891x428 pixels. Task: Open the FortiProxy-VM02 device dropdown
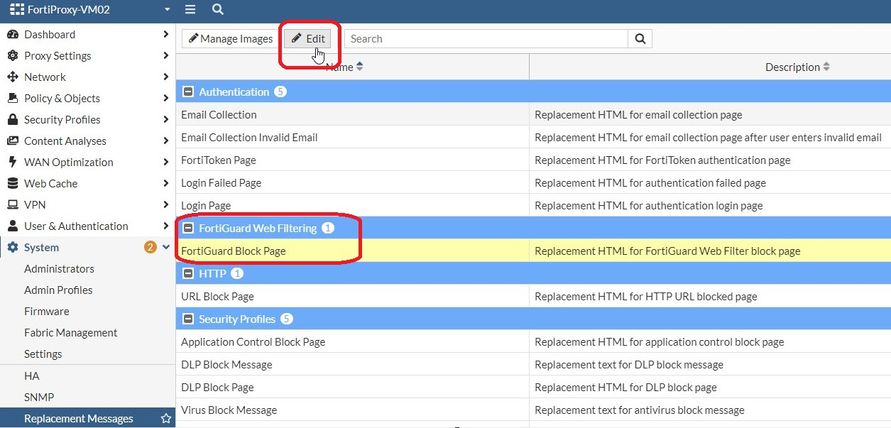[166, 10]
